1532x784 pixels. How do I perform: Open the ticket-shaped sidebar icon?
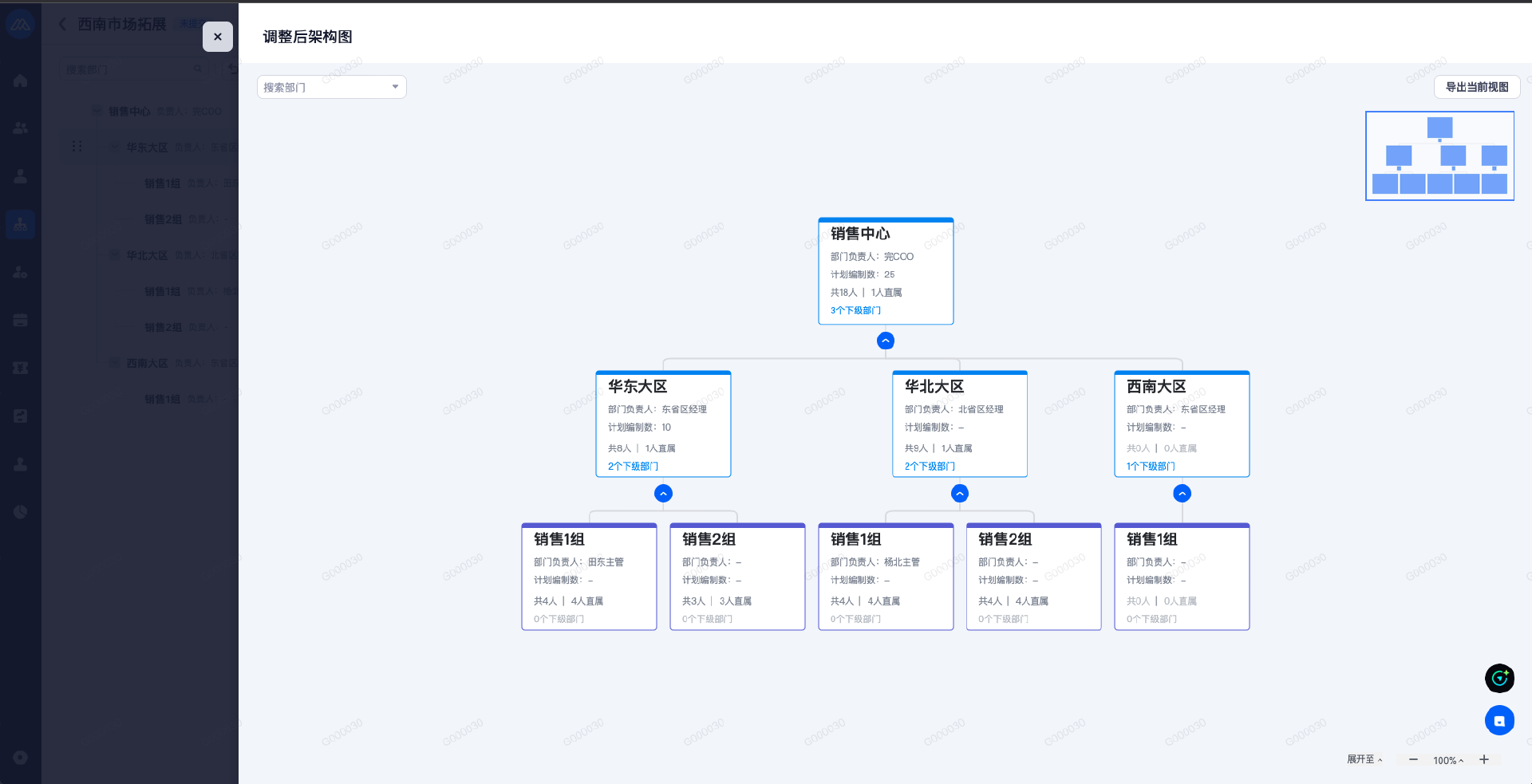[21, 368]
